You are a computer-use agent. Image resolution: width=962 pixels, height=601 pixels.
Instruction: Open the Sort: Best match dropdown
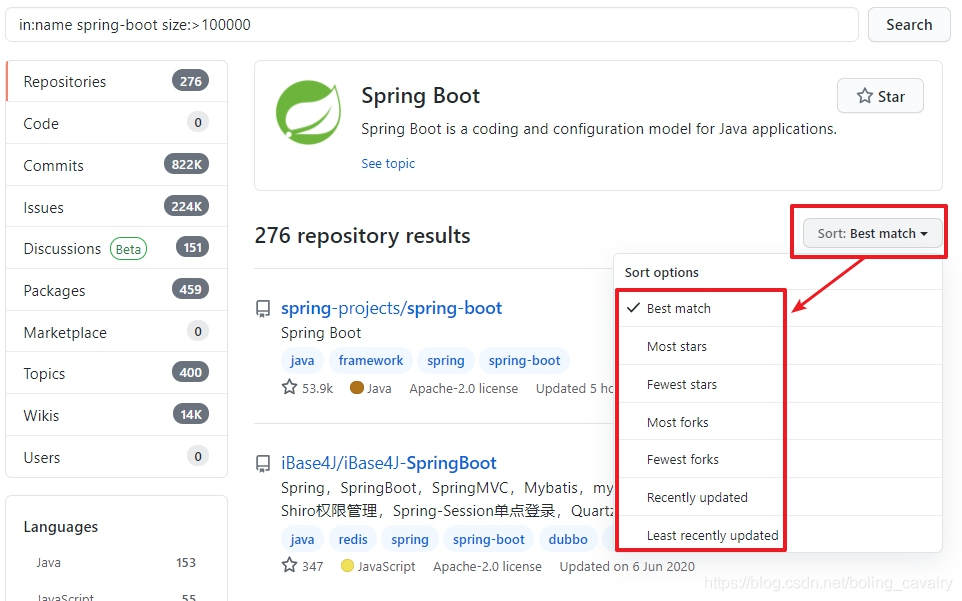pos(872,234)
